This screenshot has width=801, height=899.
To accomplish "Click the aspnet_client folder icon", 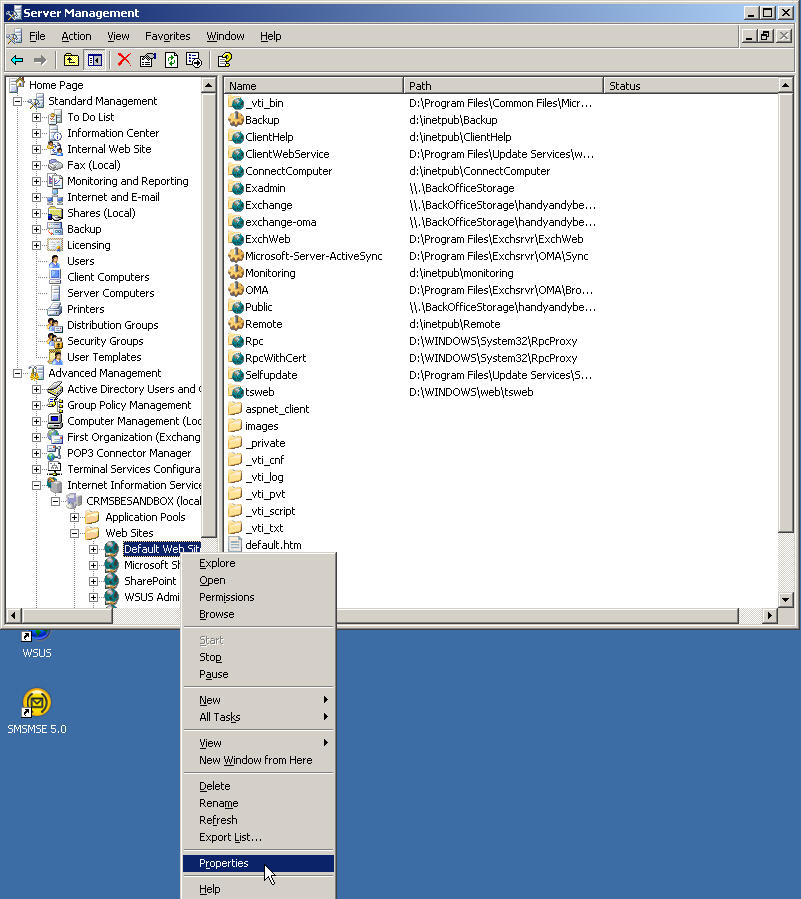I will click(x=236, y=409).
